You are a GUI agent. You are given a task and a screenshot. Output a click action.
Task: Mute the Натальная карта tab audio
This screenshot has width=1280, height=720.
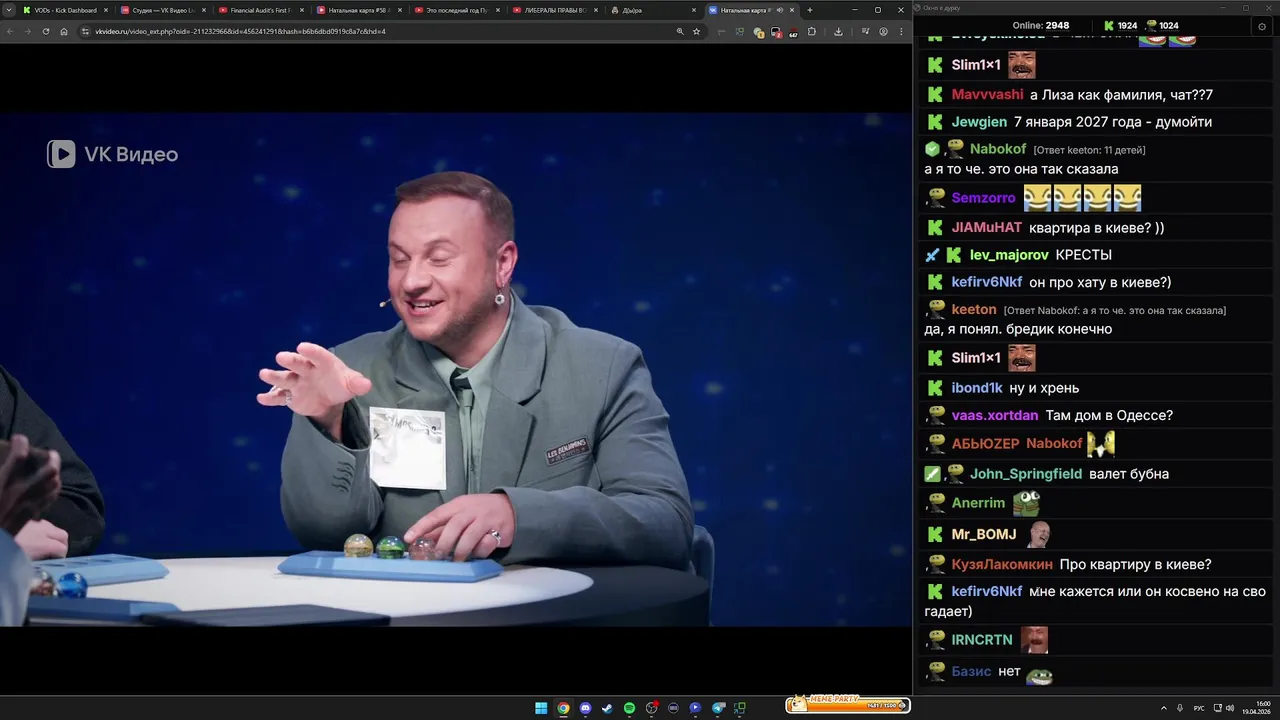point(778,10)
